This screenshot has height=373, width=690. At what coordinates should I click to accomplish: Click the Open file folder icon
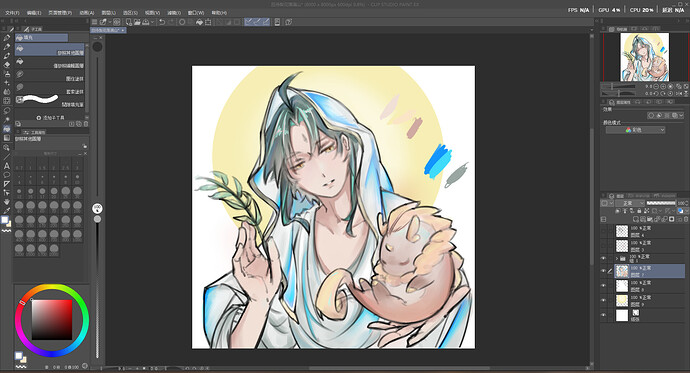137,22
